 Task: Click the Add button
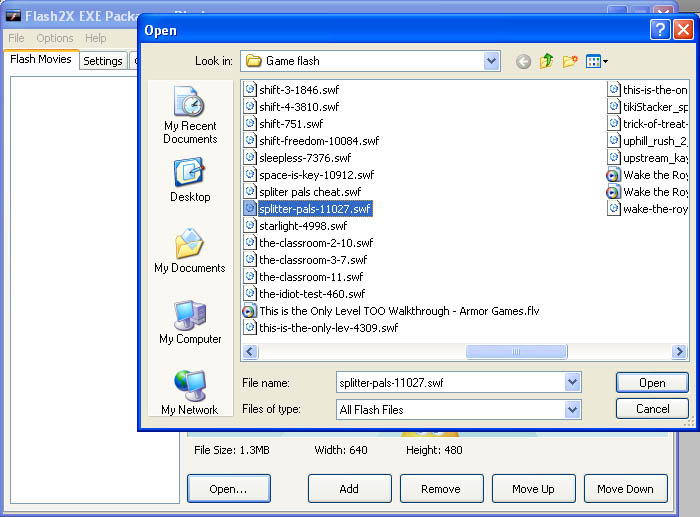(x=349, y=488)
